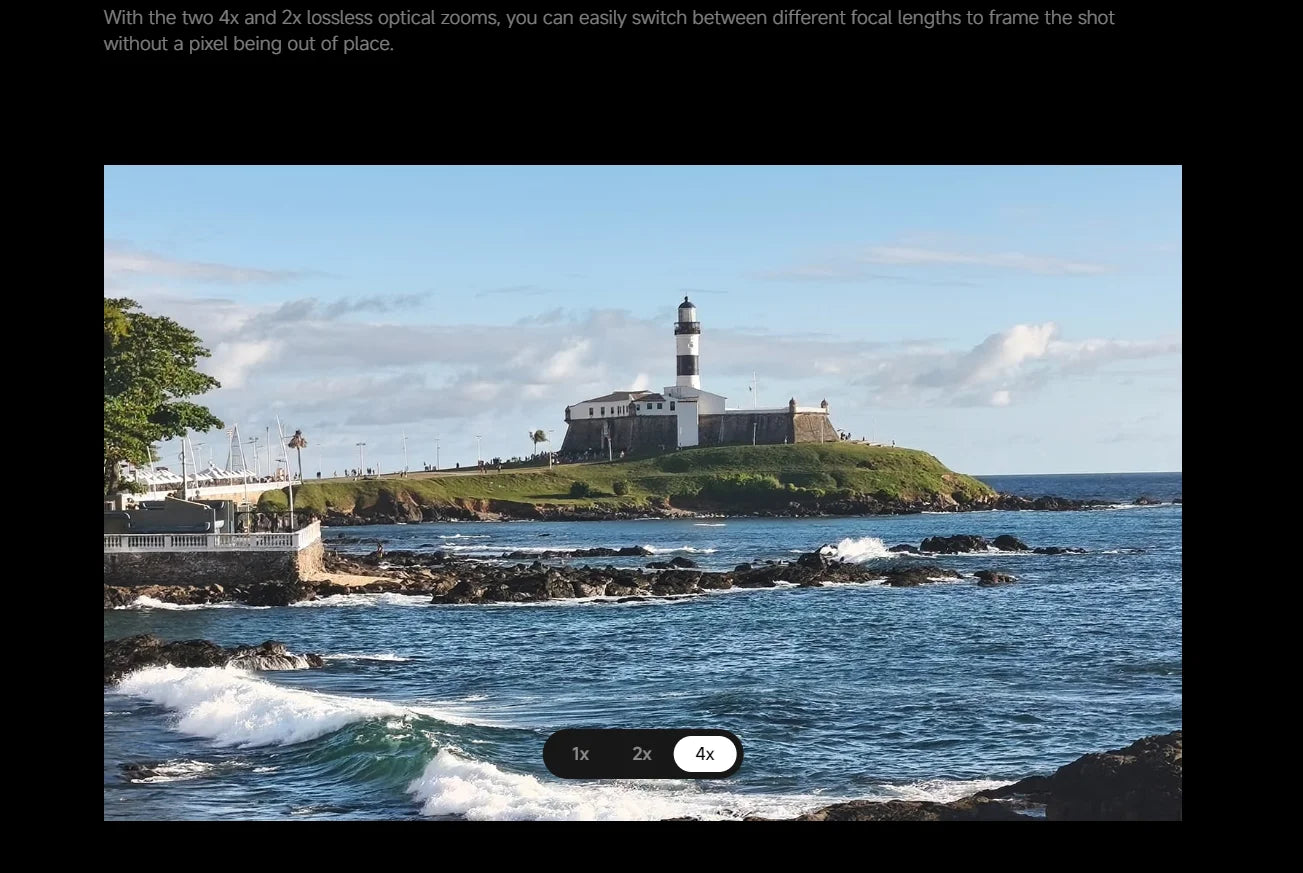Select the 1x zoom option

point(580,754)
